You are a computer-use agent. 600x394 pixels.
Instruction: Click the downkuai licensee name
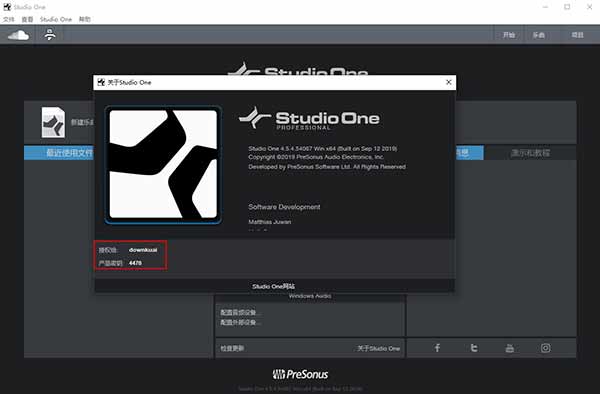[143, 250]
